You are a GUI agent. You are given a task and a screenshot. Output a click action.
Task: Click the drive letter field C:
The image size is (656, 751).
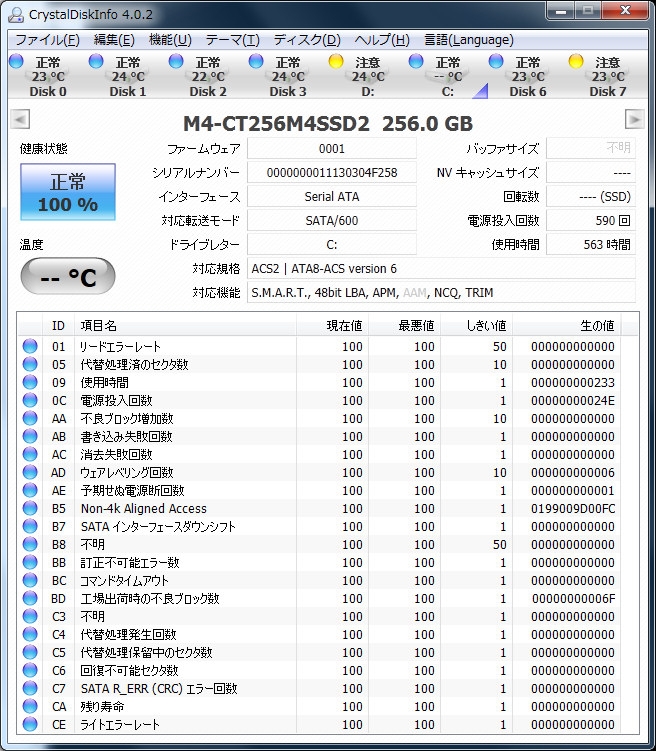click(332, 244)
